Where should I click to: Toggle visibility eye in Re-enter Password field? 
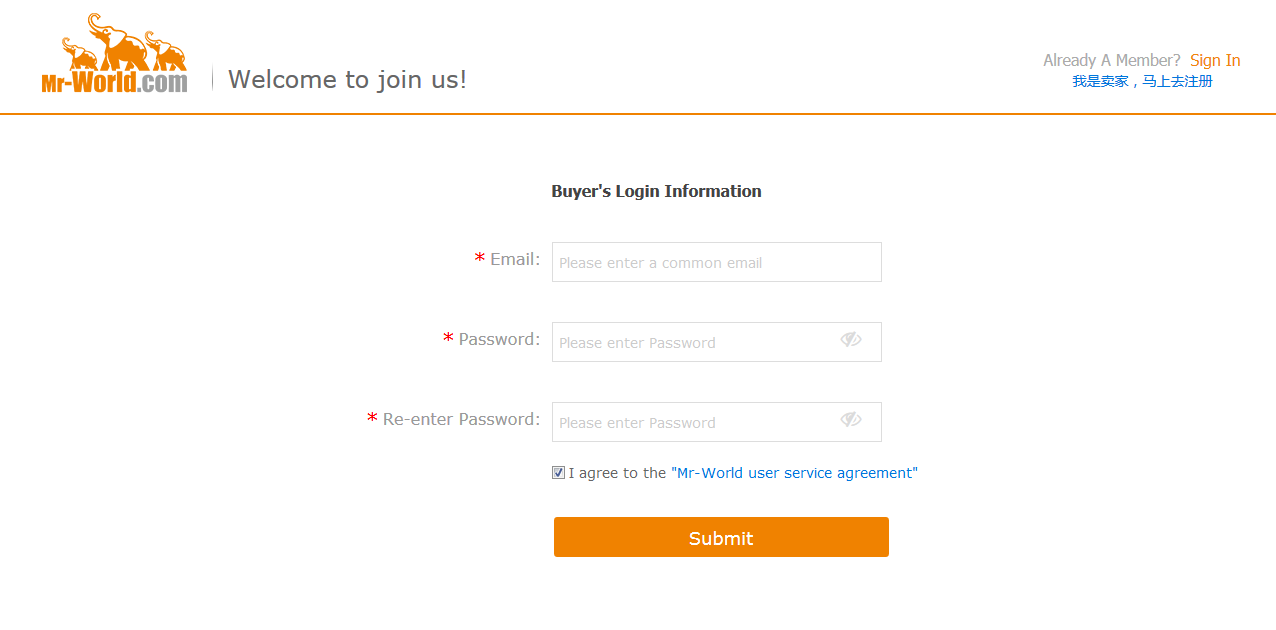851,420
